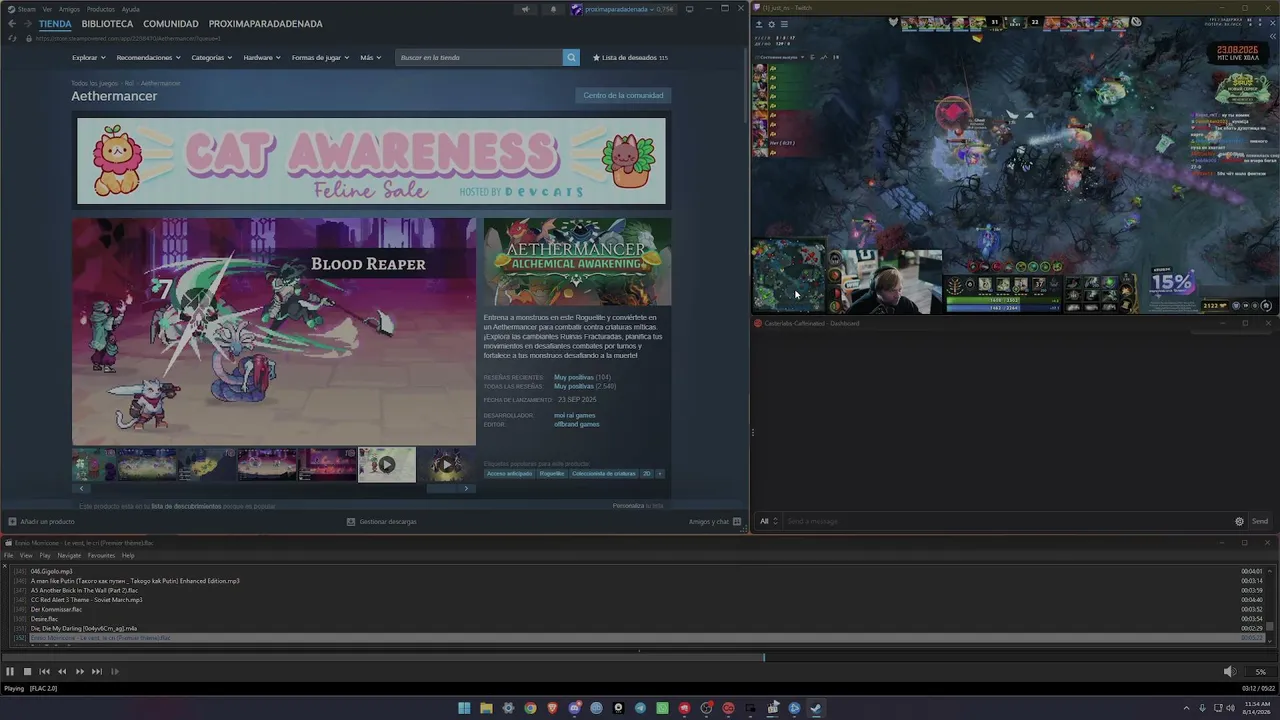Click the store search magnifier button

(571, 57)
